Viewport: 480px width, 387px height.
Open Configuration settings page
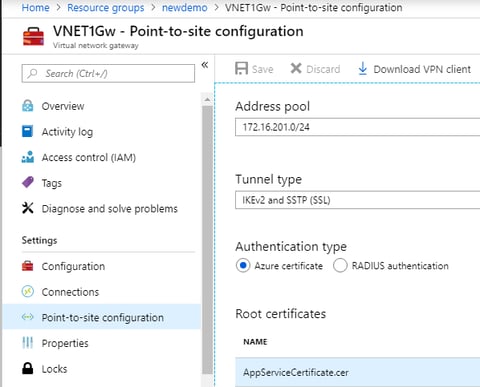(x=73, y=267)
